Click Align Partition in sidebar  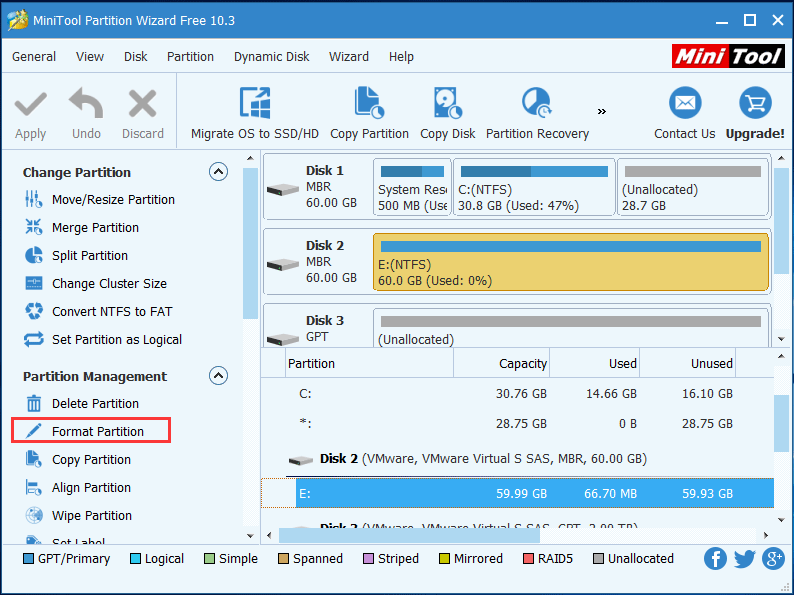tap(78, 488)
